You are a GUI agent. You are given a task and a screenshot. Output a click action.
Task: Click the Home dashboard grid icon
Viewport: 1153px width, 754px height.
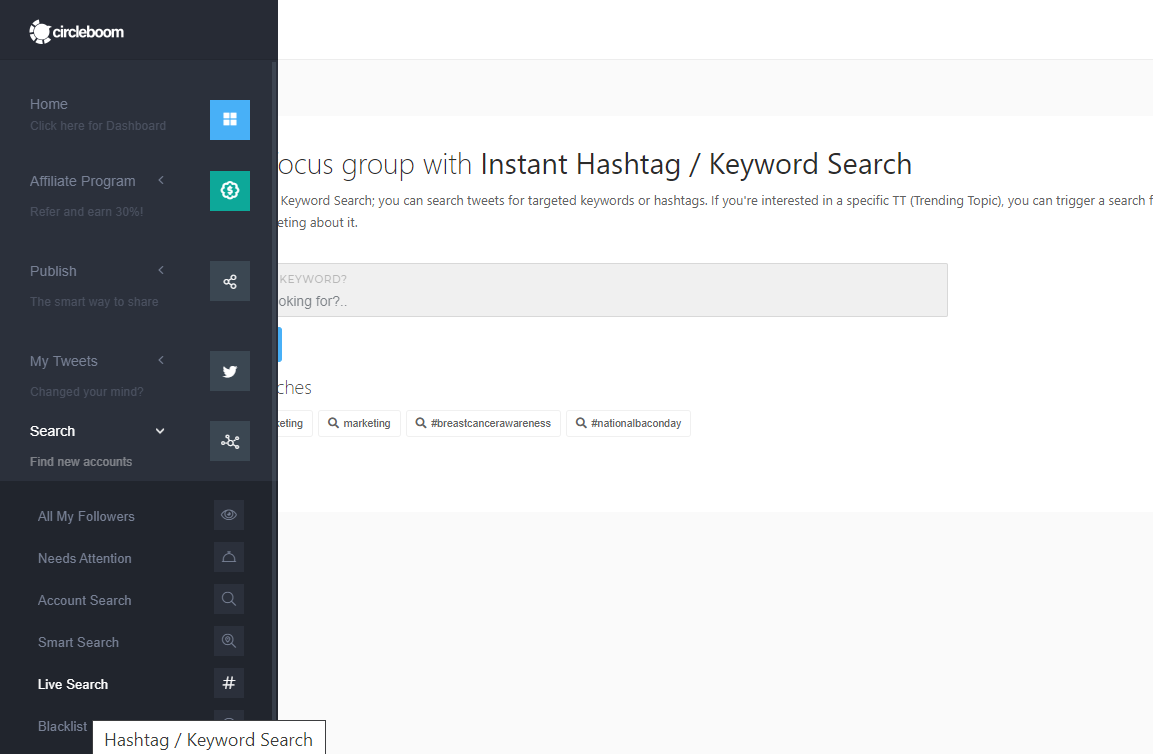point(230,120)
